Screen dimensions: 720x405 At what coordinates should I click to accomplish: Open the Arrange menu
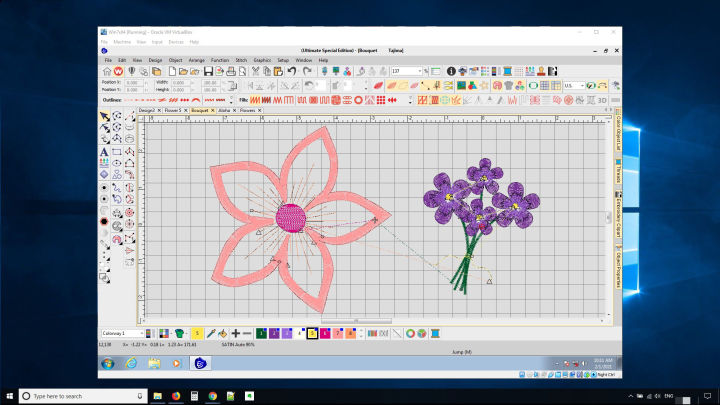[x=197, y=60]
